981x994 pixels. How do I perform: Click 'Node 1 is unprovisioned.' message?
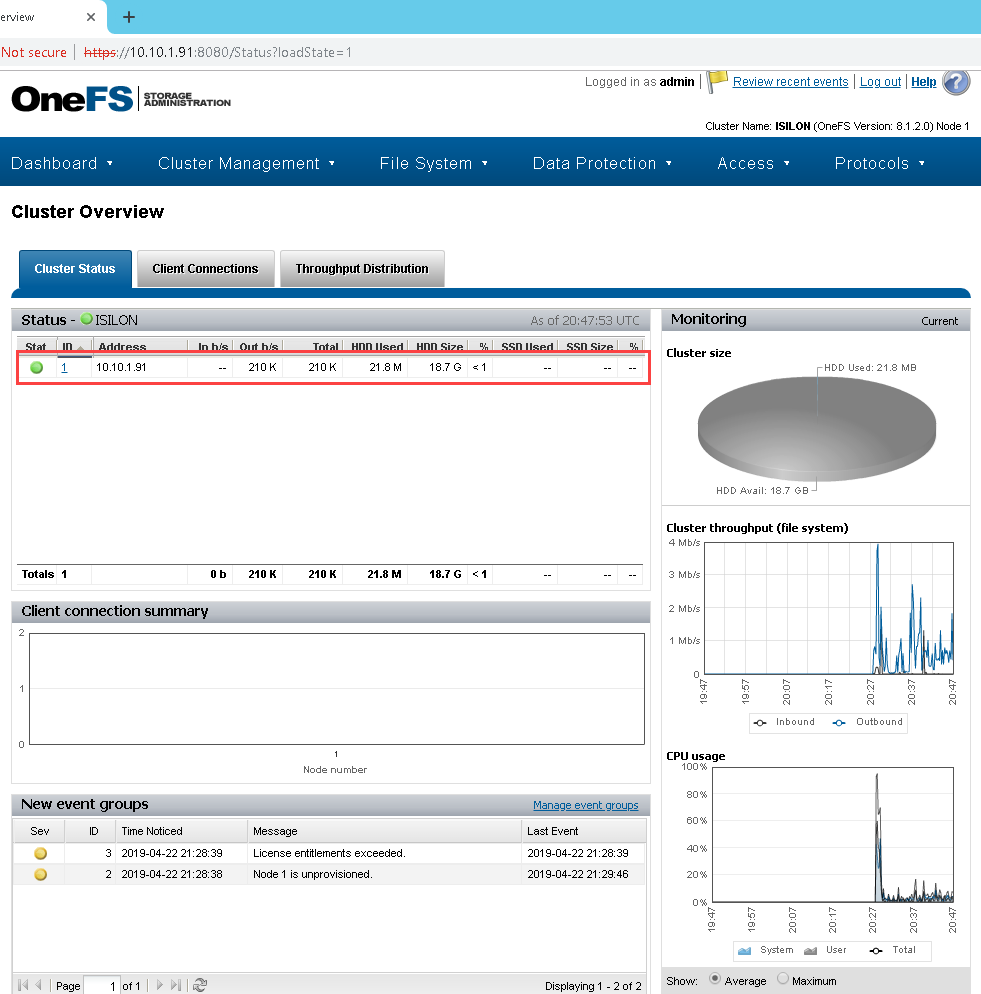point(313,874)
